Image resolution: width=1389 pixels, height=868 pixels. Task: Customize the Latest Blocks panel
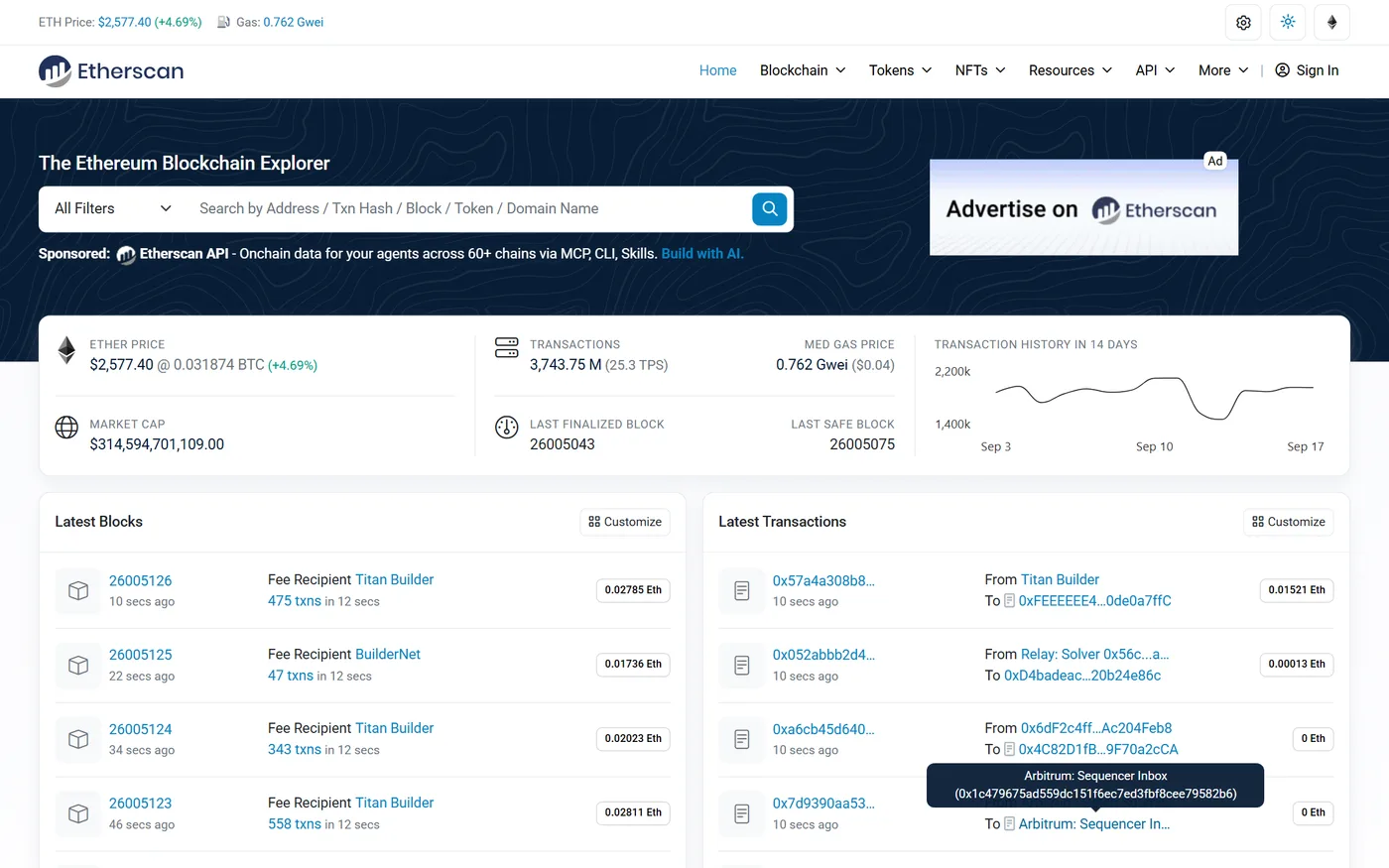click(625, 522)
